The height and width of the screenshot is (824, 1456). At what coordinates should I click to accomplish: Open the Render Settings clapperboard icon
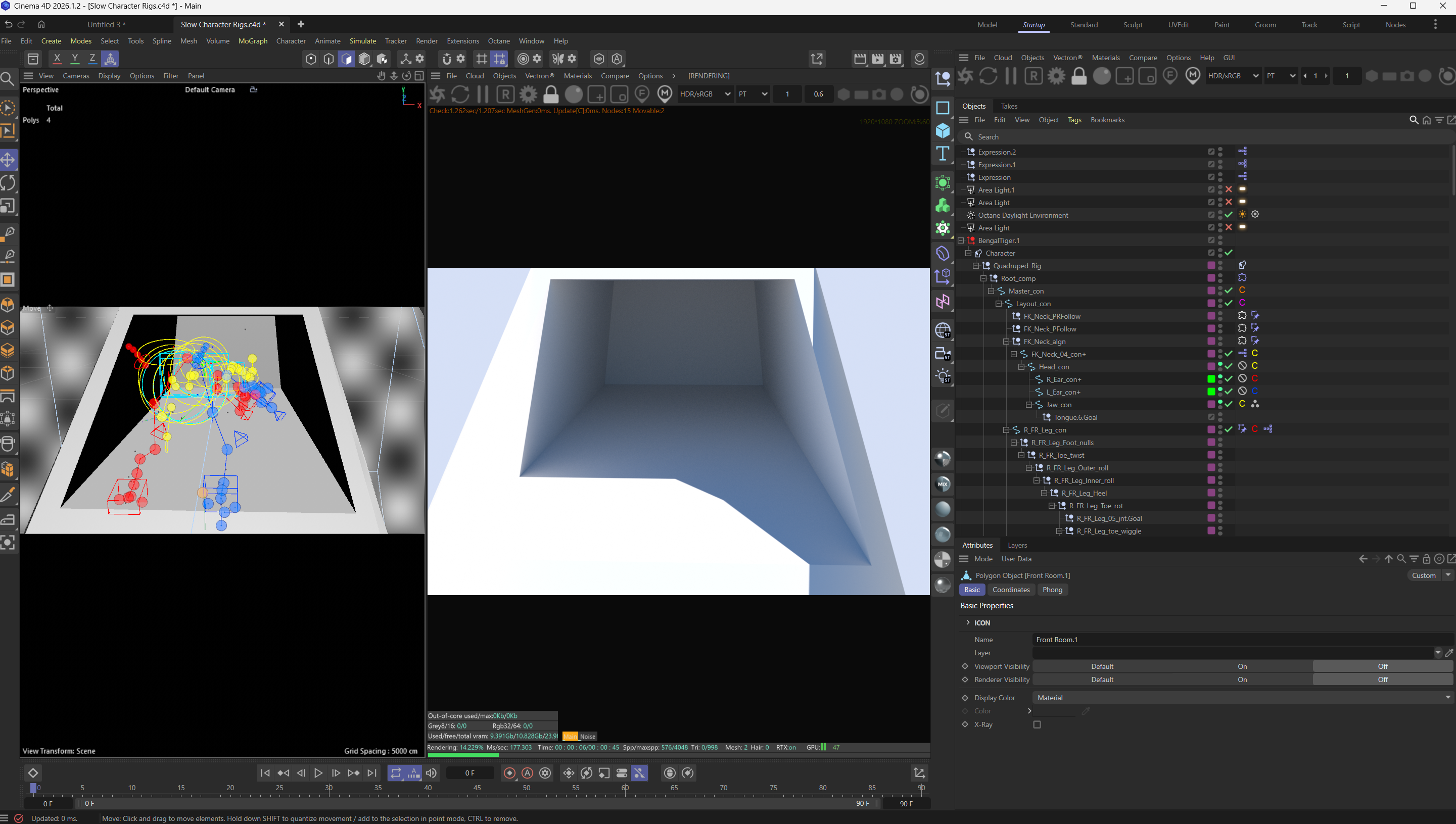pos(896,59)
